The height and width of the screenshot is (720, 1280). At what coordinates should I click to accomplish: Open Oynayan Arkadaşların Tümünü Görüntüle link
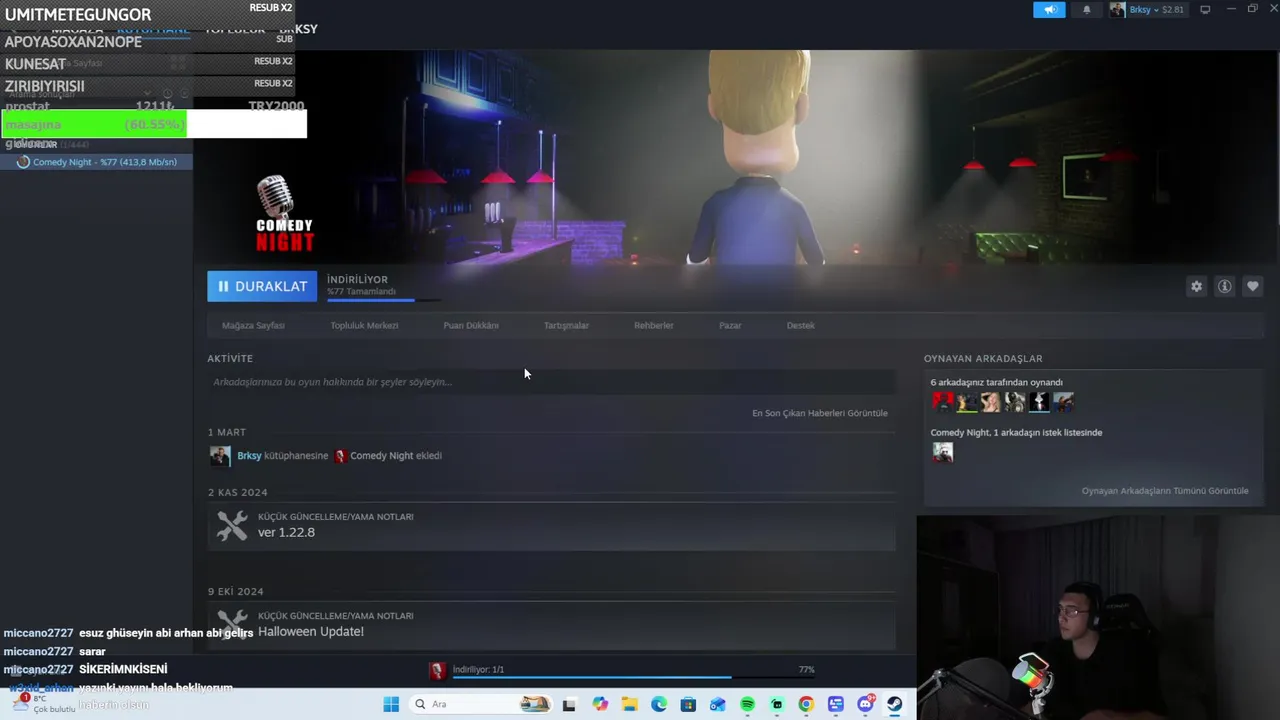[1165, 491]
